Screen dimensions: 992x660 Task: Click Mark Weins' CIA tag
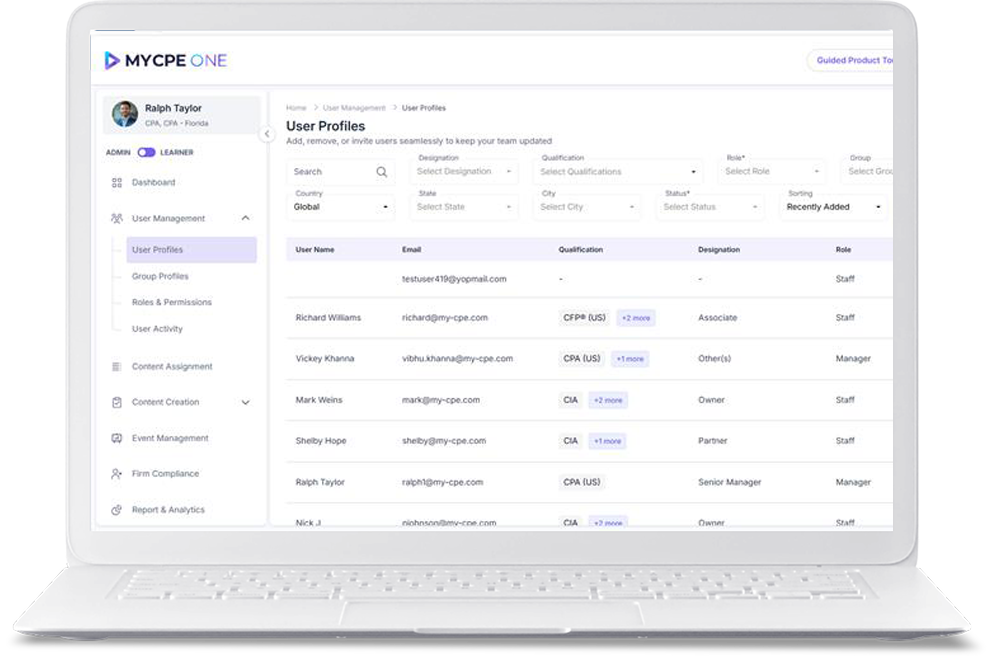[570, 400]
